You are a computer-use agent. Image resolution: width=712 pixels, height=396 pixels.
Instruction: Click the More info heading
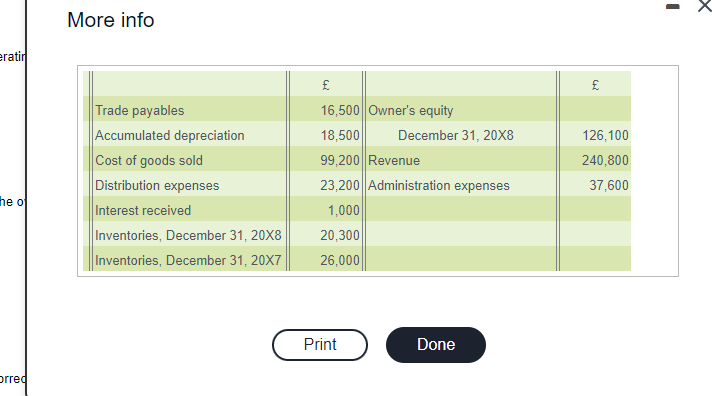point(111,20)
